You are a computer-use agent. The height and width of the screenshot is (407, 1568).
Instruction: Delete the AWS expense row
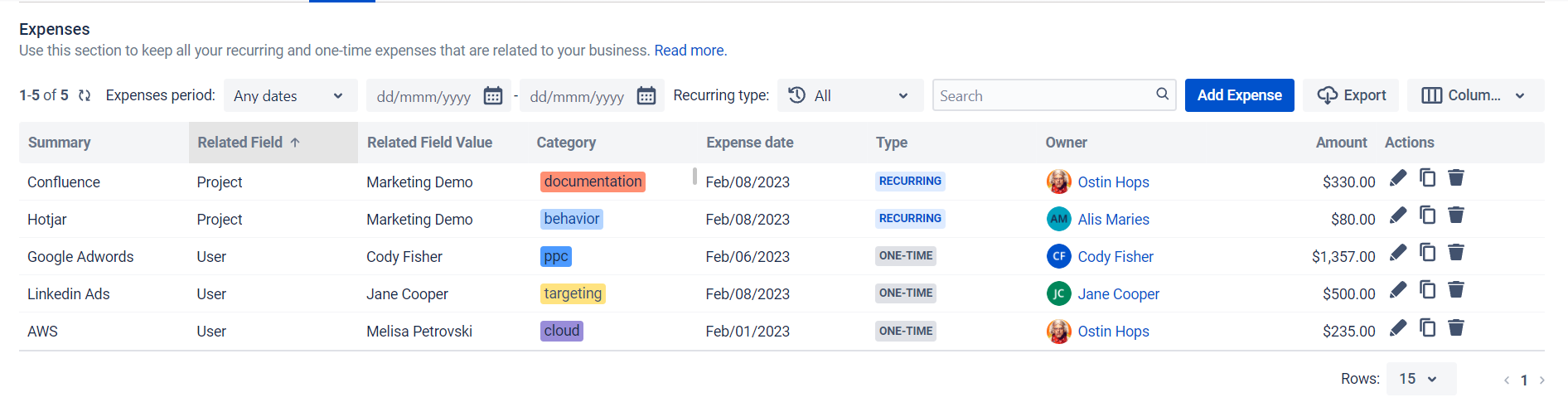coord(1456,328)
